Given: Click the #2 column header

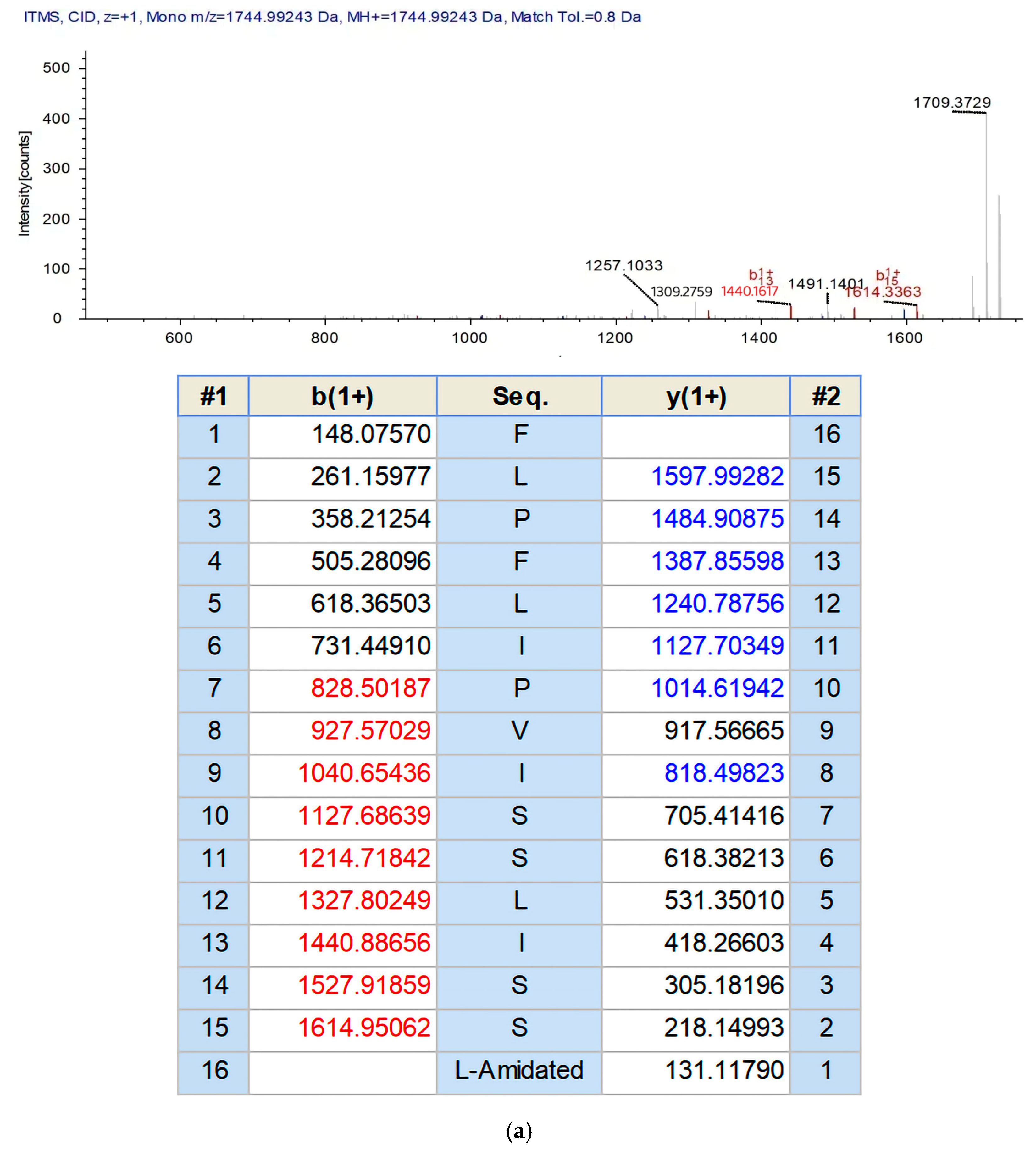Looking at the screenshot, I should (x=826, y=396).
